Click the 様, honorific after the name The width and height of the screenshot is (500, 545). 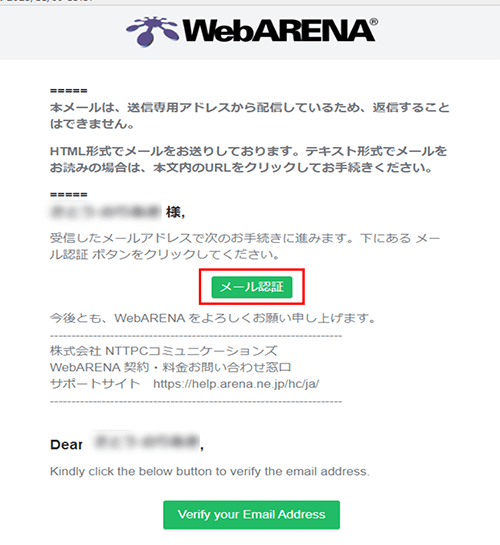pos(175,212)
